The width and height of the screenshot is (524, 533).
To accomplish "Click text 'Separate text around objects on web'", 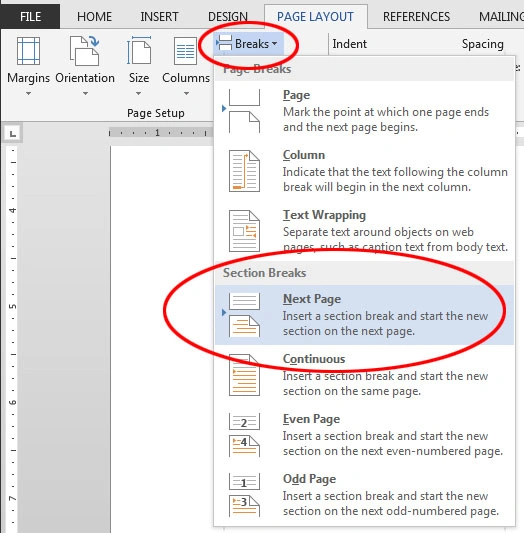I will click(378, 232).
